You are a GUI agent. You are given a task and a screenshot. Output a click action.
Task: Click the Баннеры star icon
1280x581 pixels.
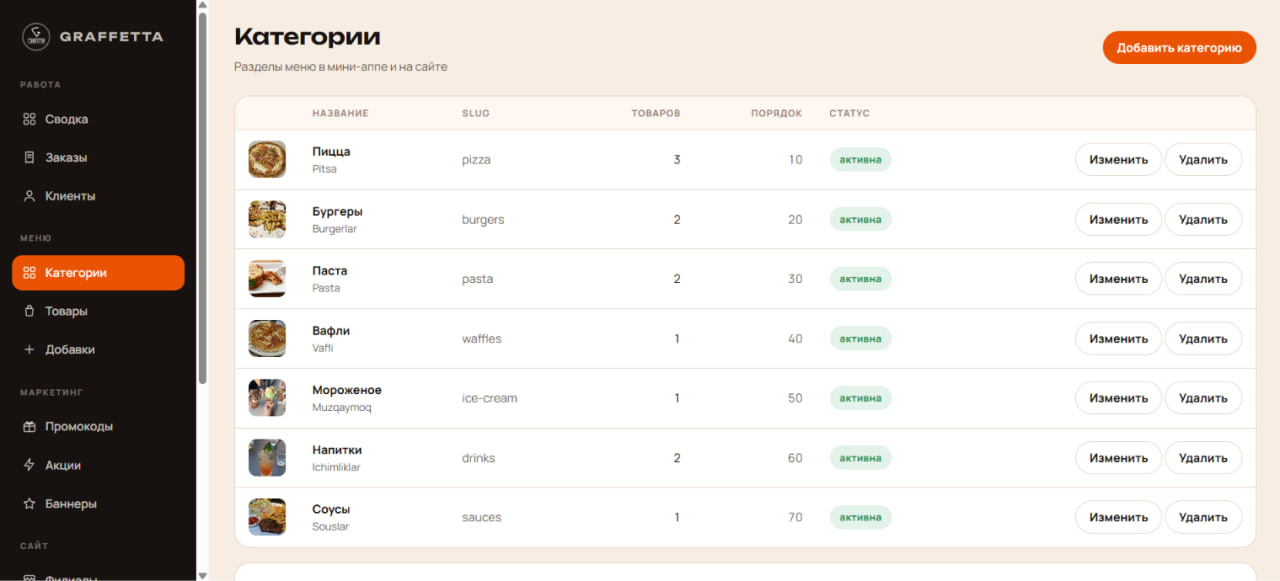click(29, 504)
